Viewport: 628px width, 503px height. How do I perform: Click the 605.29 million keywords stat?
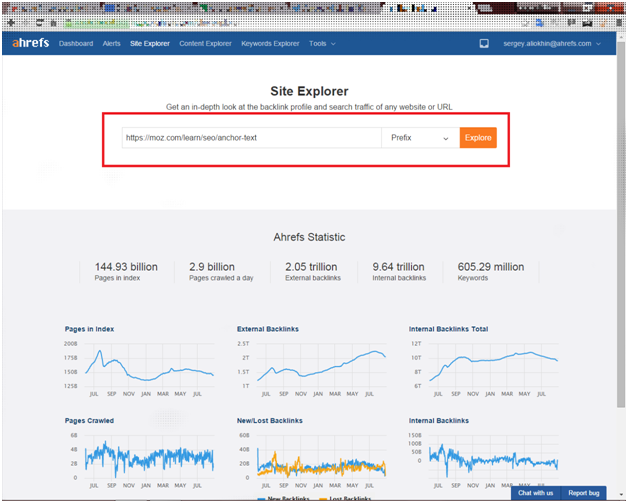click(x=491, y=272)
